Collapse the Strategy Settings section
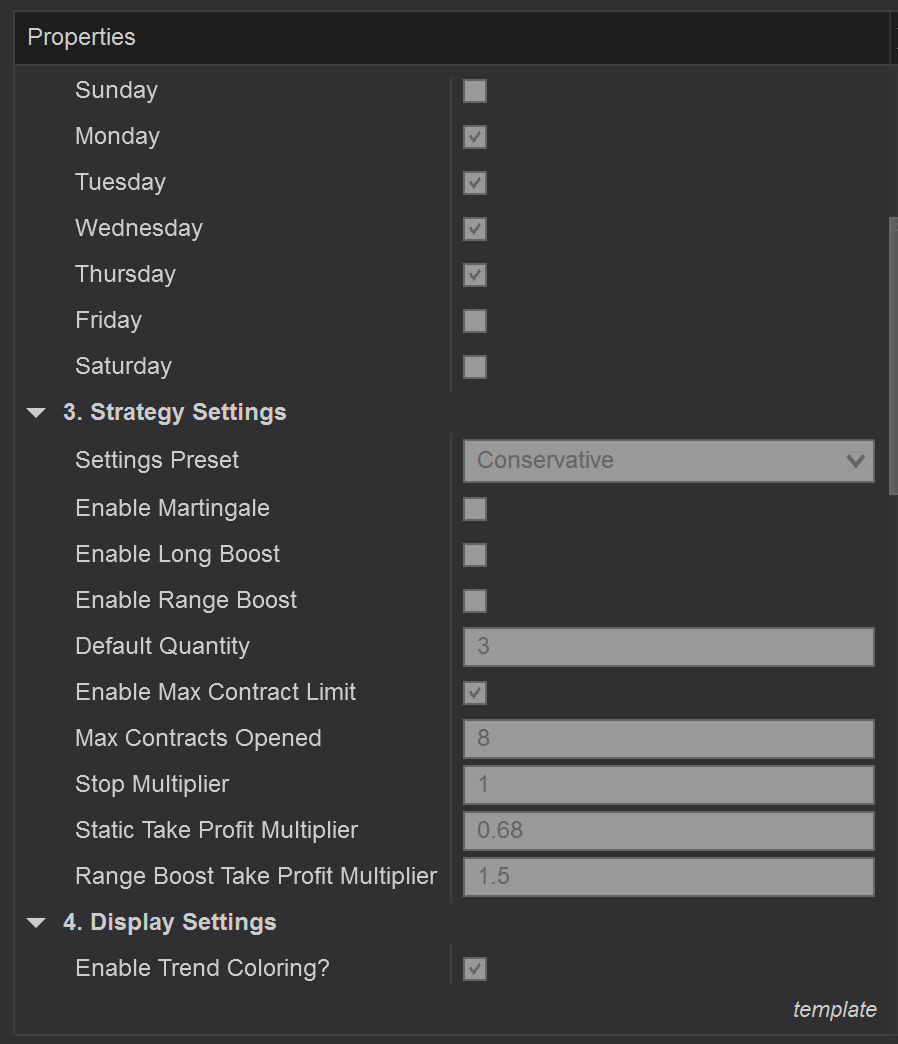Viewport: 898px width, 1044px height. pos(37,413)
